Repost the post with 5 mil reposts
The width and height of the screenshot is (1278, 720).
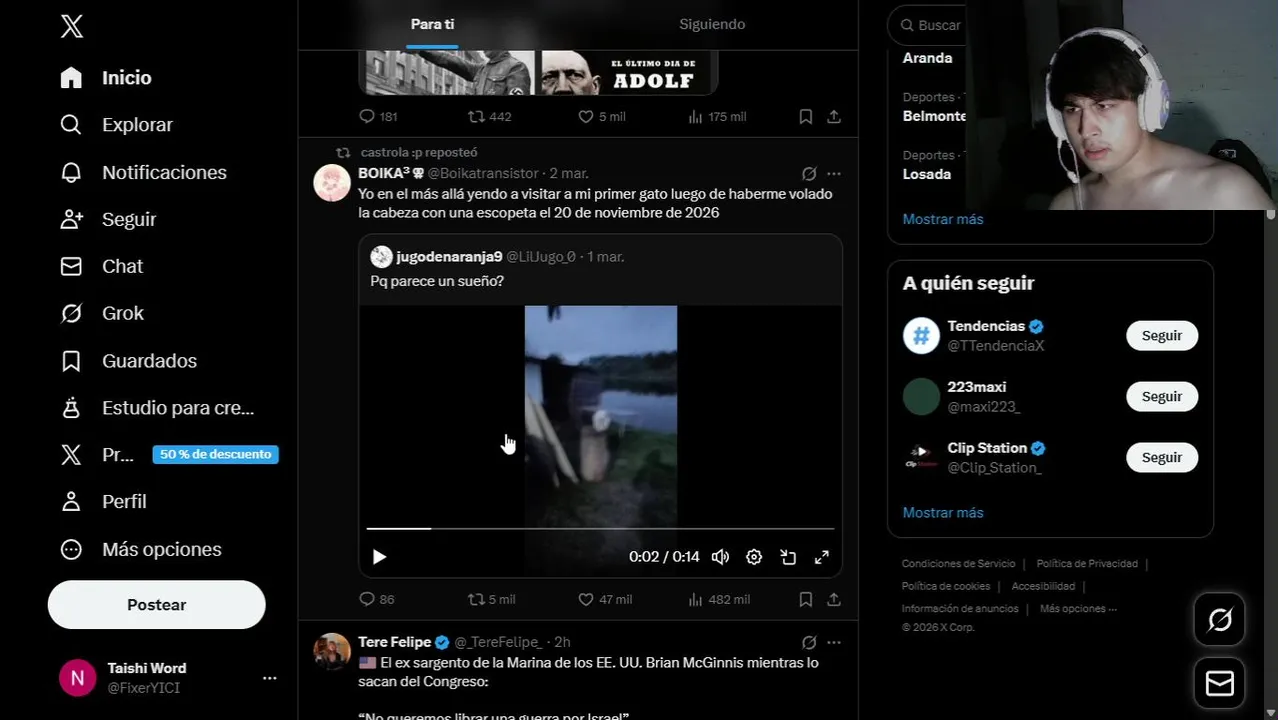(492, 599)
